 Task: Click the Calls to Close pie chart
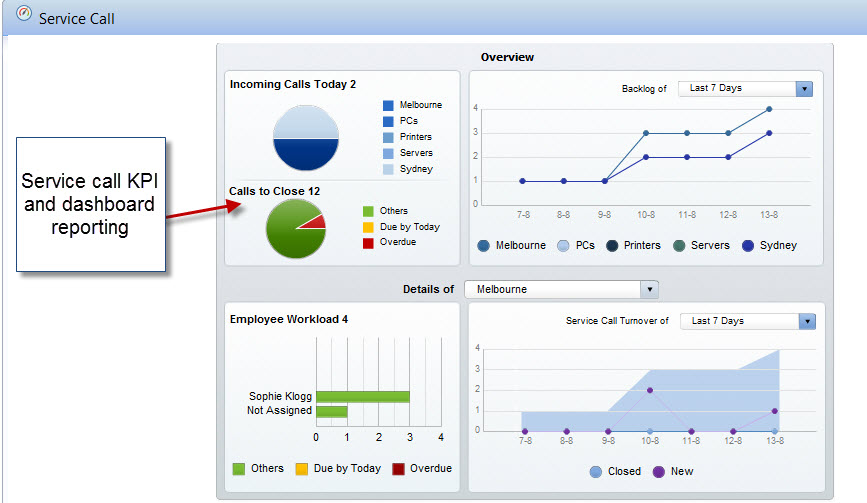pyautogui.click(x=295, y=227)
